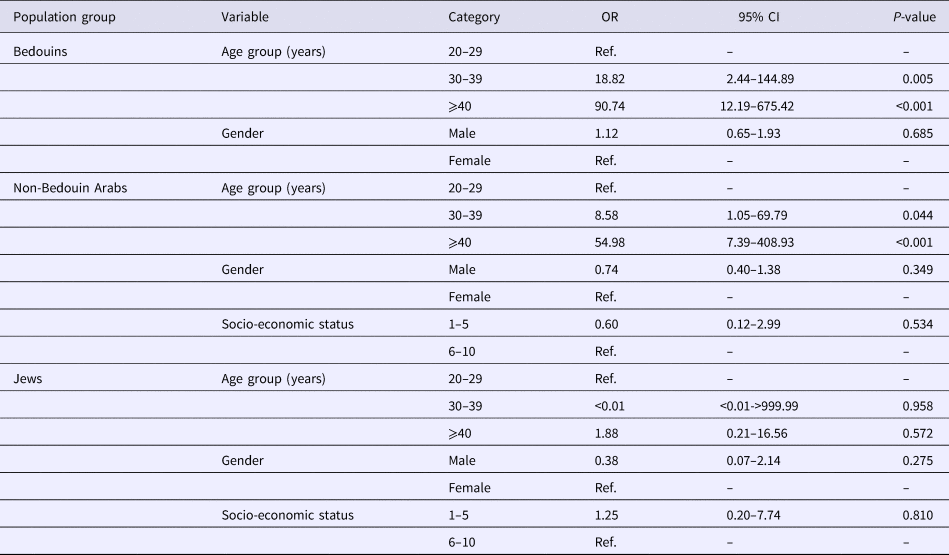Click the Category column header
The image size is (949, 555).
pos(474,17)
